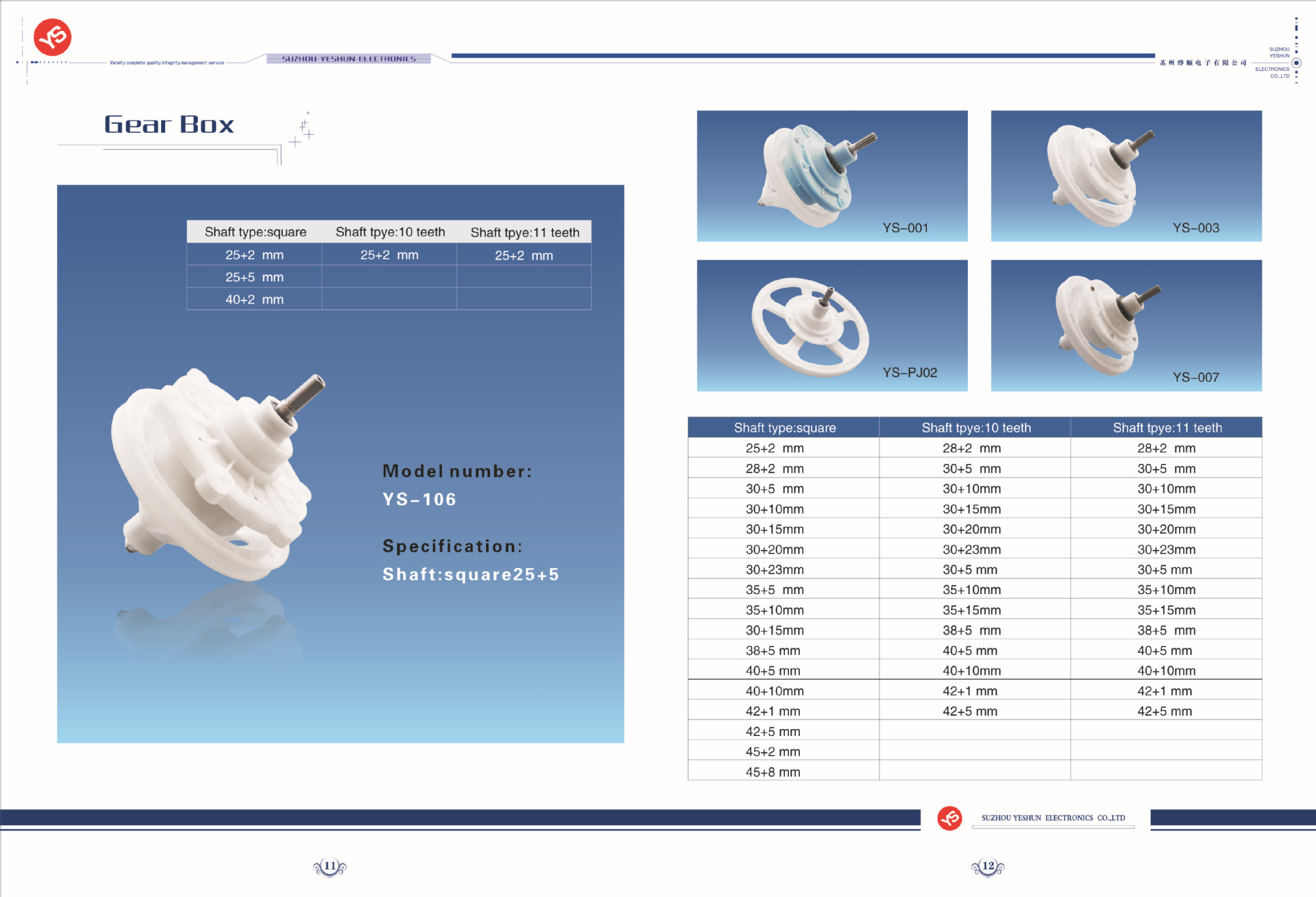Click the red YS logo in the footer
This screenshot has width=1316, height=897.
coord(949,818)
